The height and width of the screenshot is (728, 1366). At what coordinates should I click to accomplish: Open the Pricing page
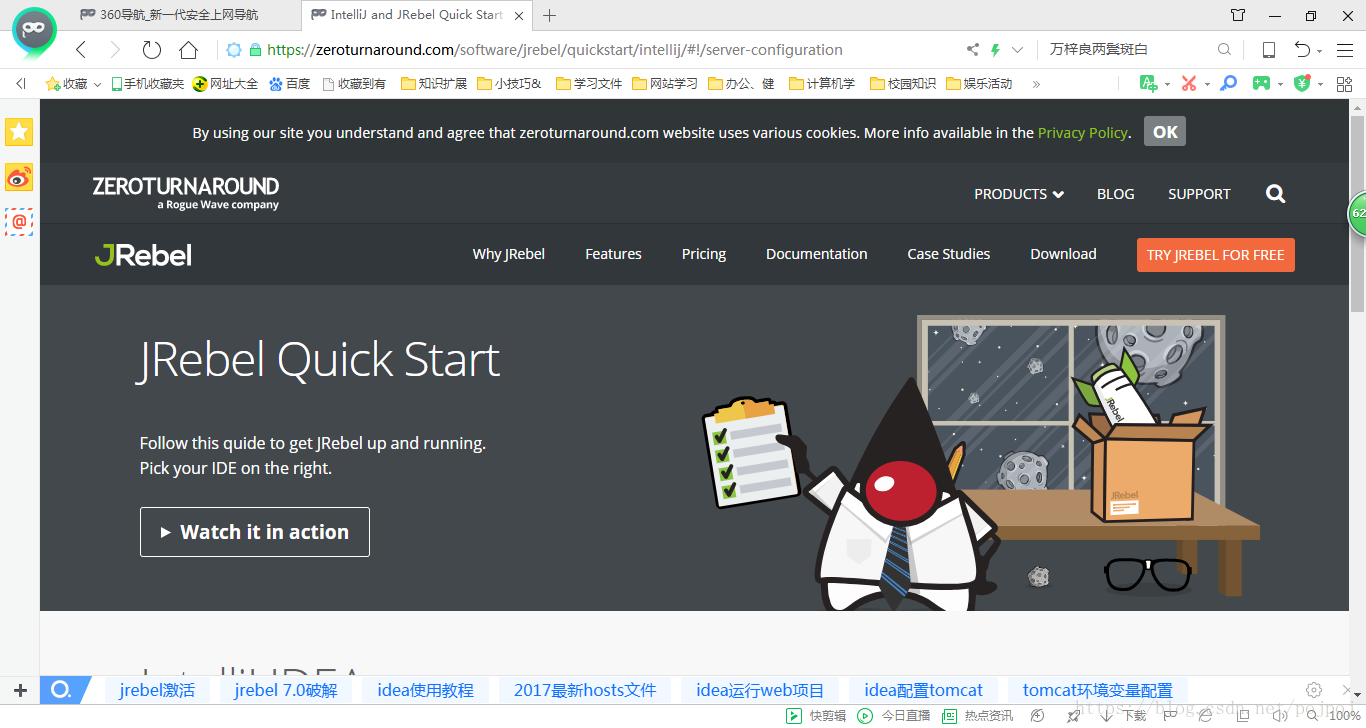(704, 254)
